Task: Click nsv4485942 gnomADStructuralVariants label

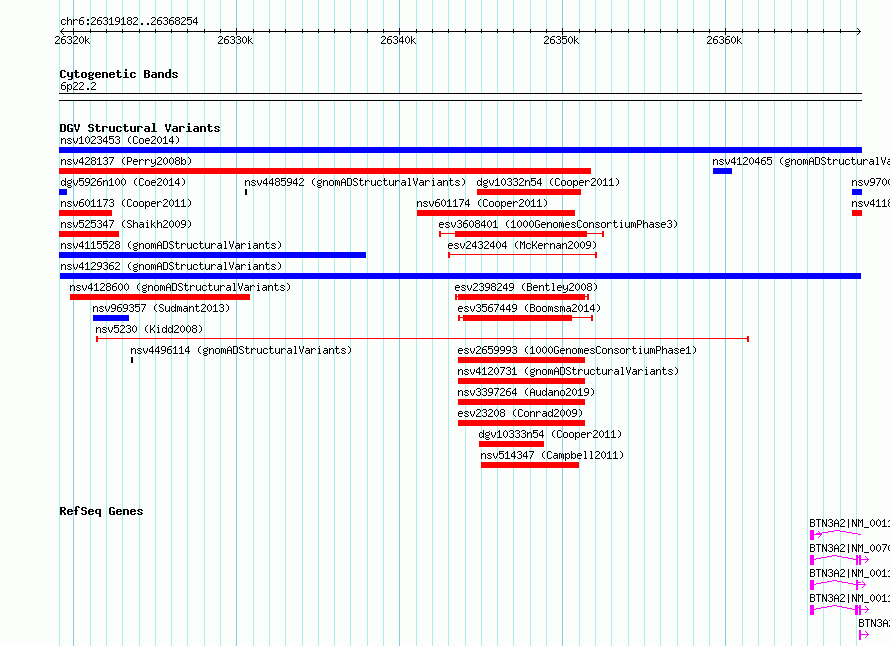Action: (x=355, y=182)
